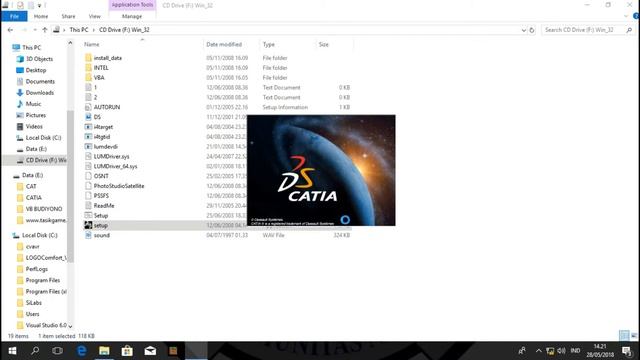Select the DS file icon
Screen dimensions: 640x360
pyautogui.click(x=88, y=117)
